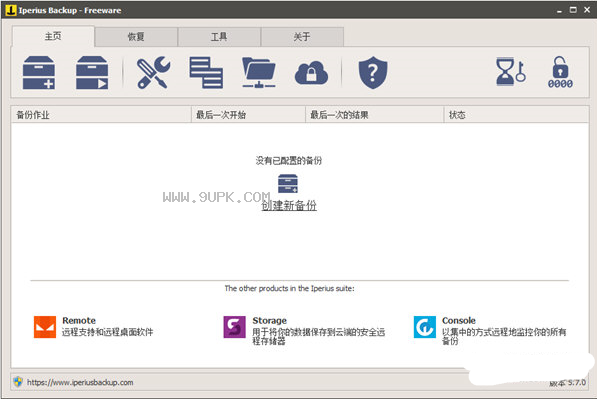Switch to the 恢复 tab

tap(136, 37)
